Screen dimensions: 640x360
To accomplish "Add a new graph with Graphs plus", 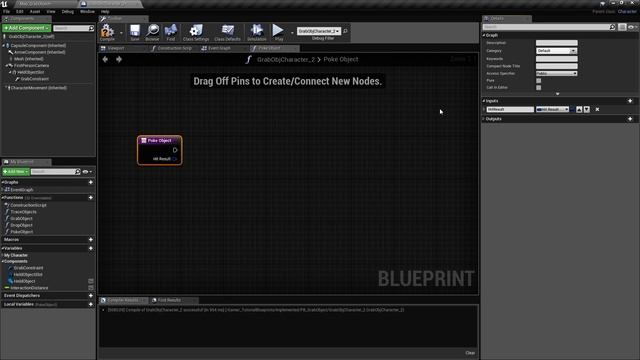I will coord(91,182).
